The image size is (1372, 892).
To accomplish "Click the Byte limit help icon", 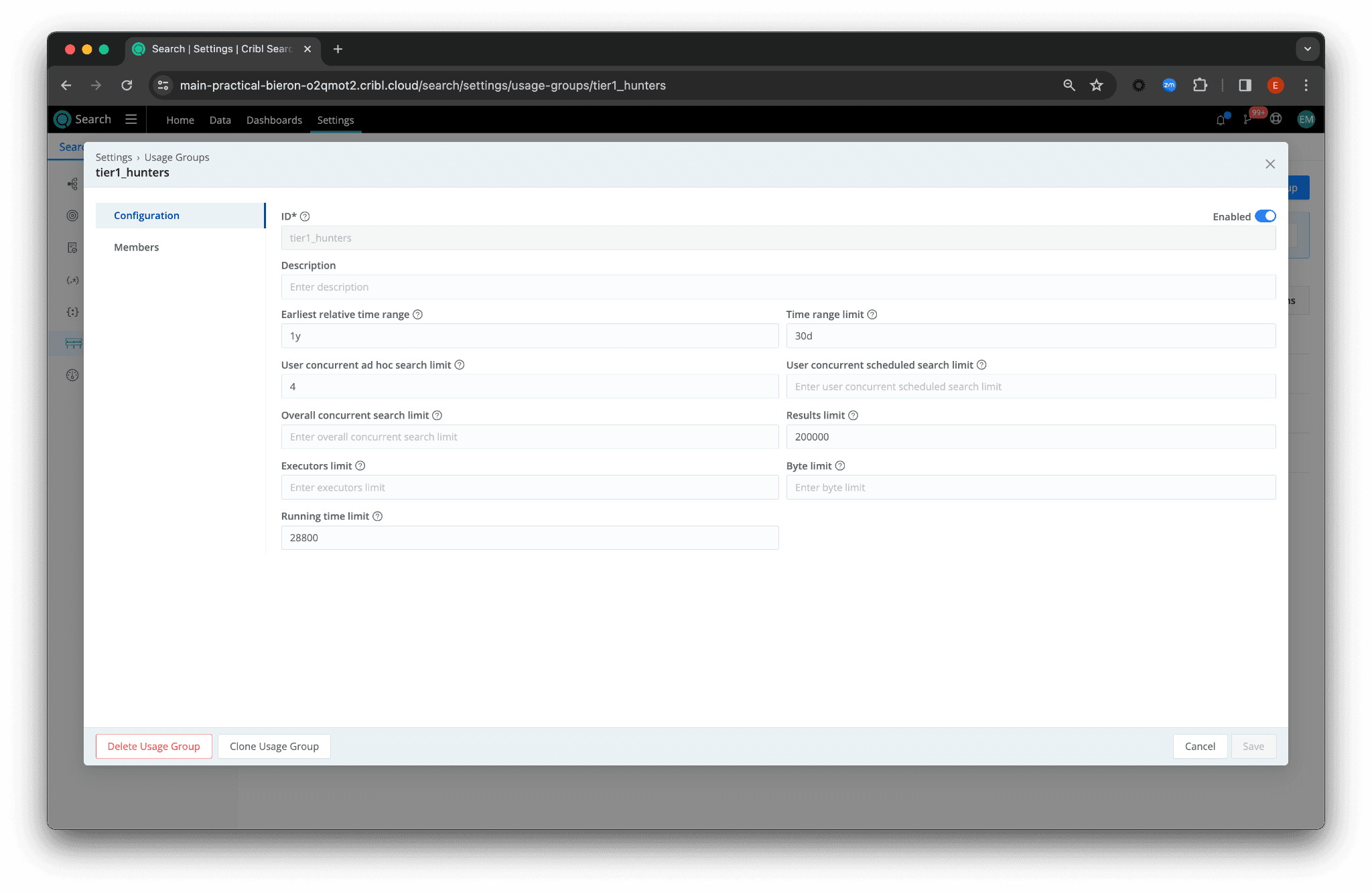I will [840, 466].
